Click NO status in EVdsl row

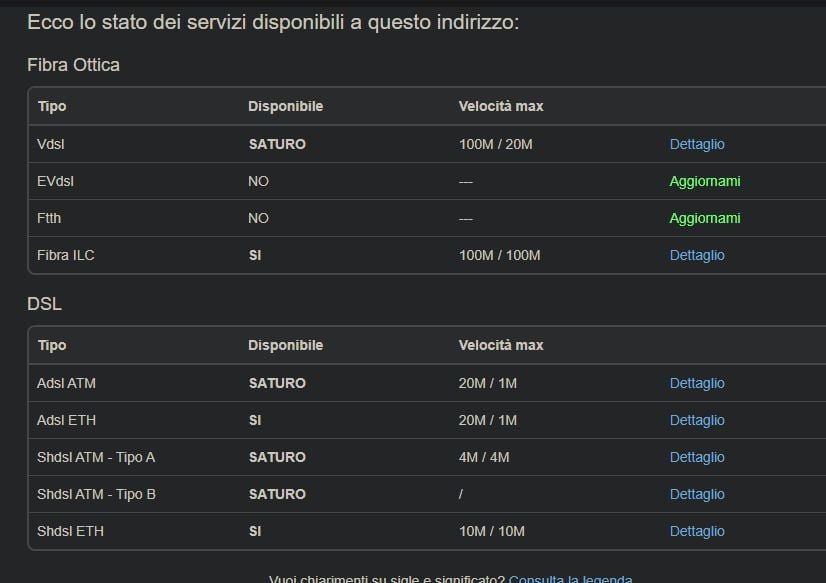point(258,181)
